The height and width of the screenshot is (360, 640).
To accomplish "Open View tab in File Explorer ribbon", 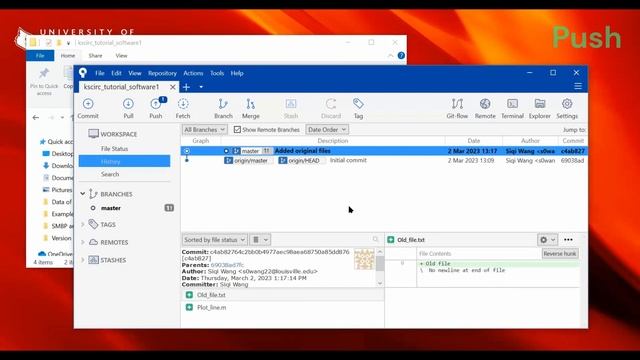I will pyautogui.click(x=121, y=56).
